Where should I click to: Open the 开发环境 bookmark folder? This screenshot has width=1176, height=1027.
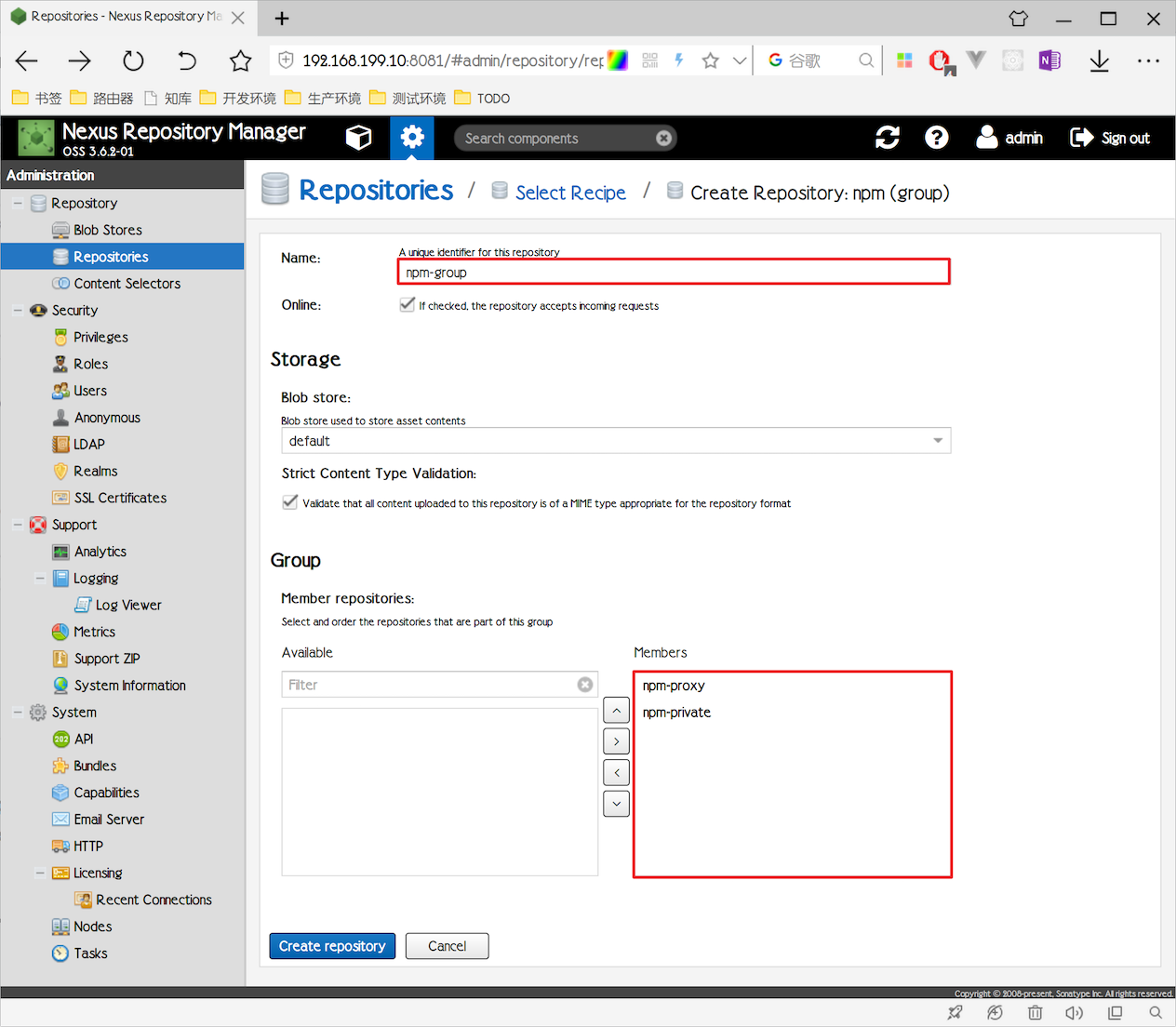[238, 99]
